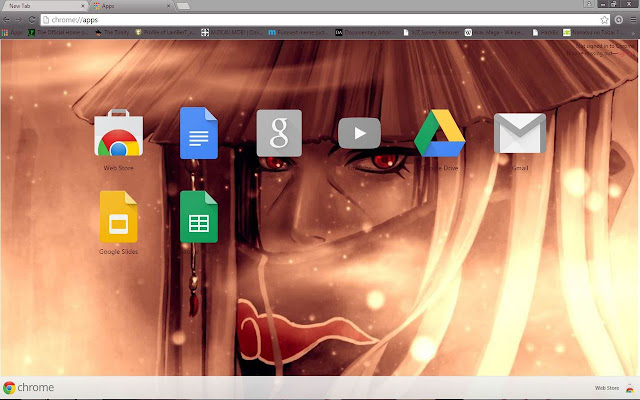Go forward with the forward arrow

pos(18,20)
